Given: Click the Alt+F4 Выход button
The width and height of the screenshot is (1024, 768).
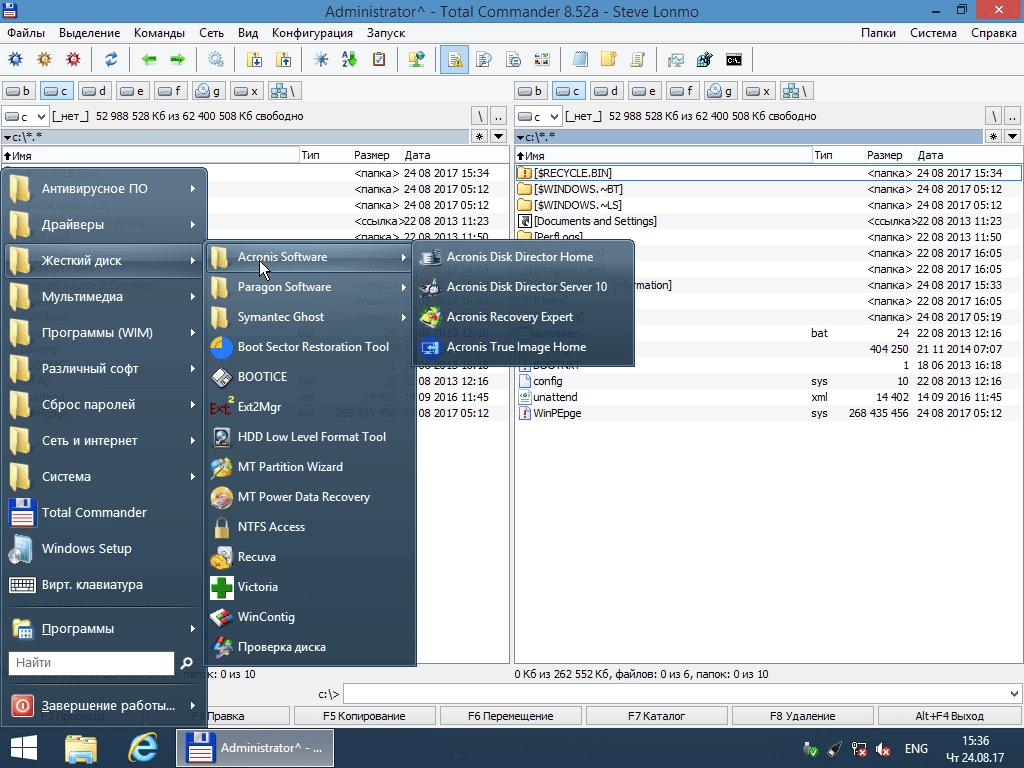Looking at the screenshot, I should [x=950, y=716].
